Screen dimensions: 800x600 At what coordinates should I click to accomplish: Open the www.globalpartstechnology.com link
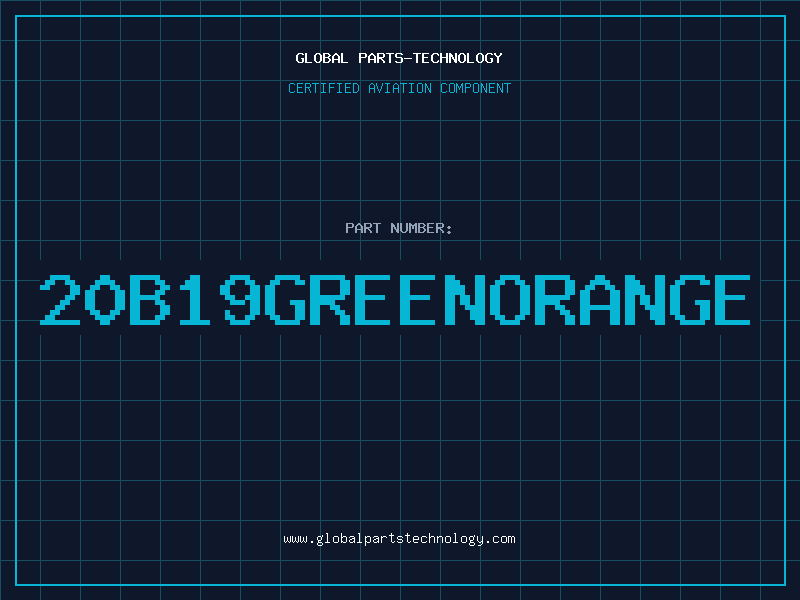click(x=399, y=539)
